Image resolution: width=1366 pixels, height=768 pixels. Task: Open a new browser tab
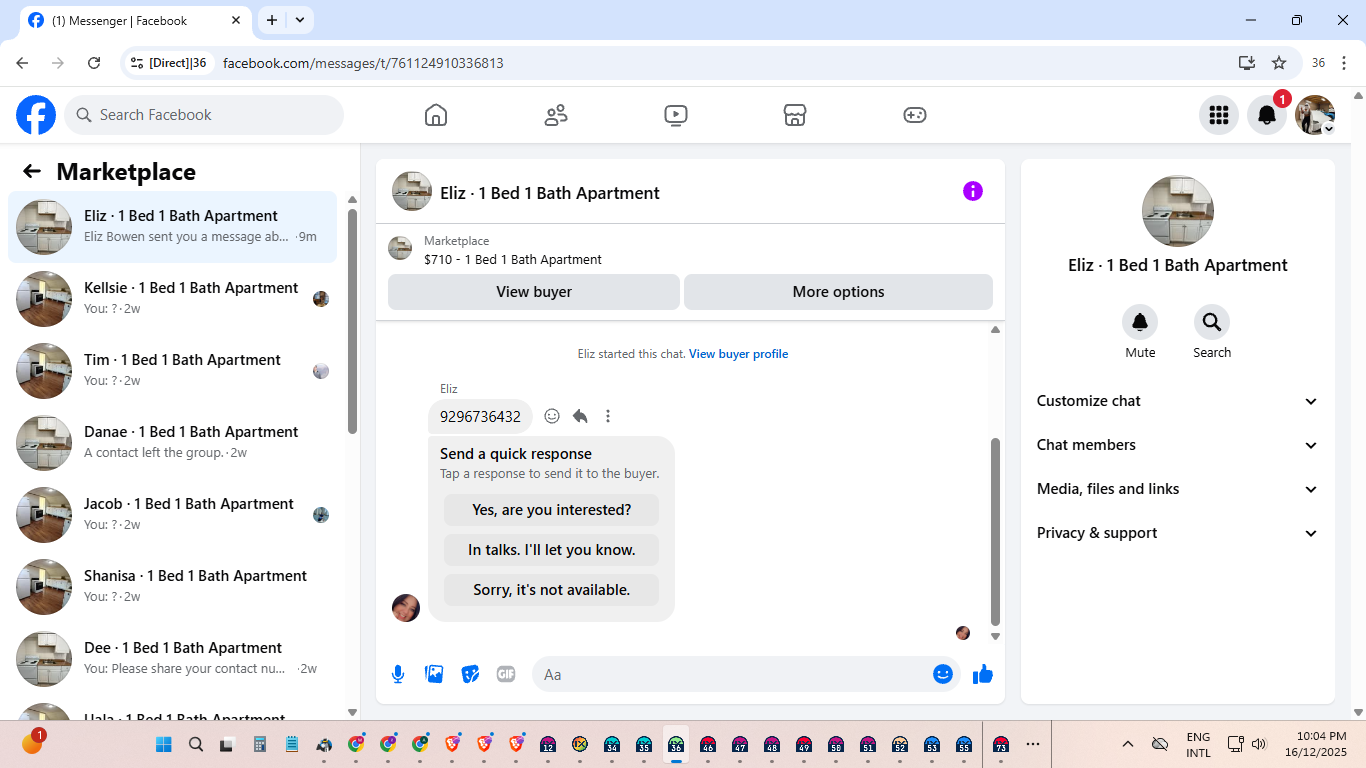(272, 20)
